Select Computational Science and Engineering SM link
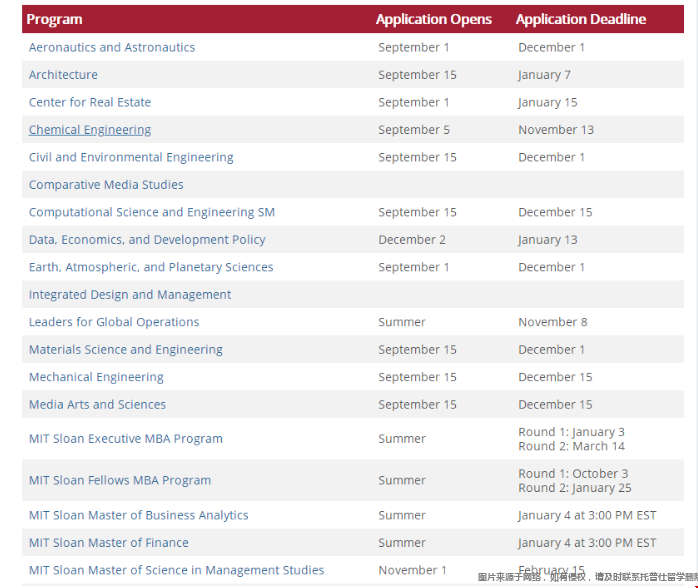Viewport: 698px width, 588px height. 152,212
